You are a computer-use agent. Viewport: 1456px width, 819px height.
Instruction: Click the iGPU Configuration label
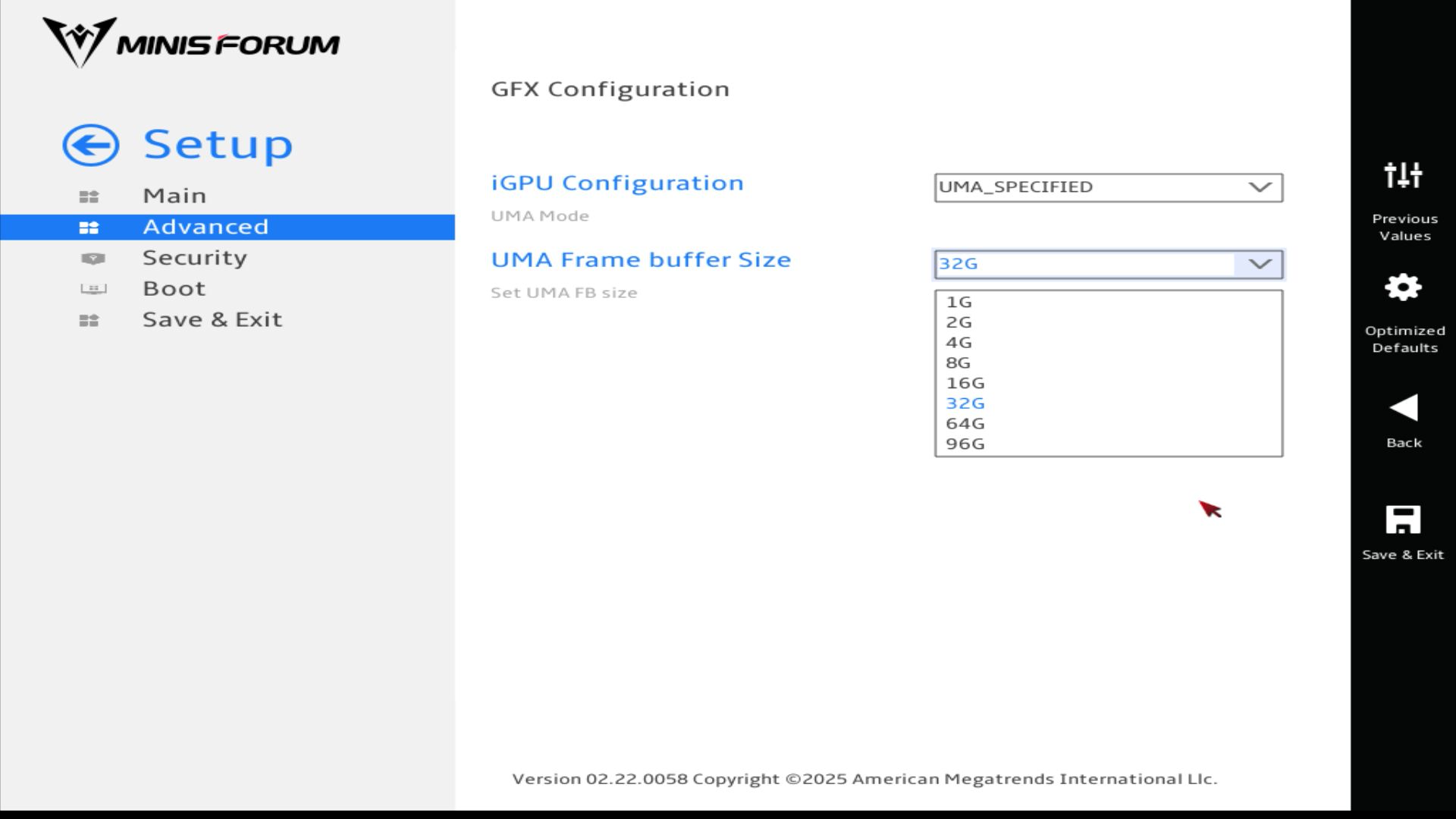click(617, 184)
